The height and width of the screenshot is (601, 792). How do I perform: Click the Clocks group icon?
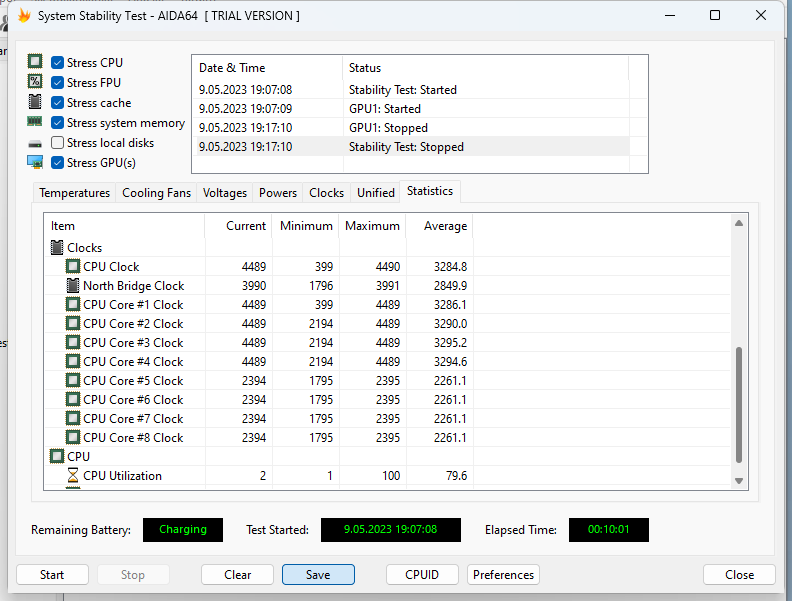point(57,247)
